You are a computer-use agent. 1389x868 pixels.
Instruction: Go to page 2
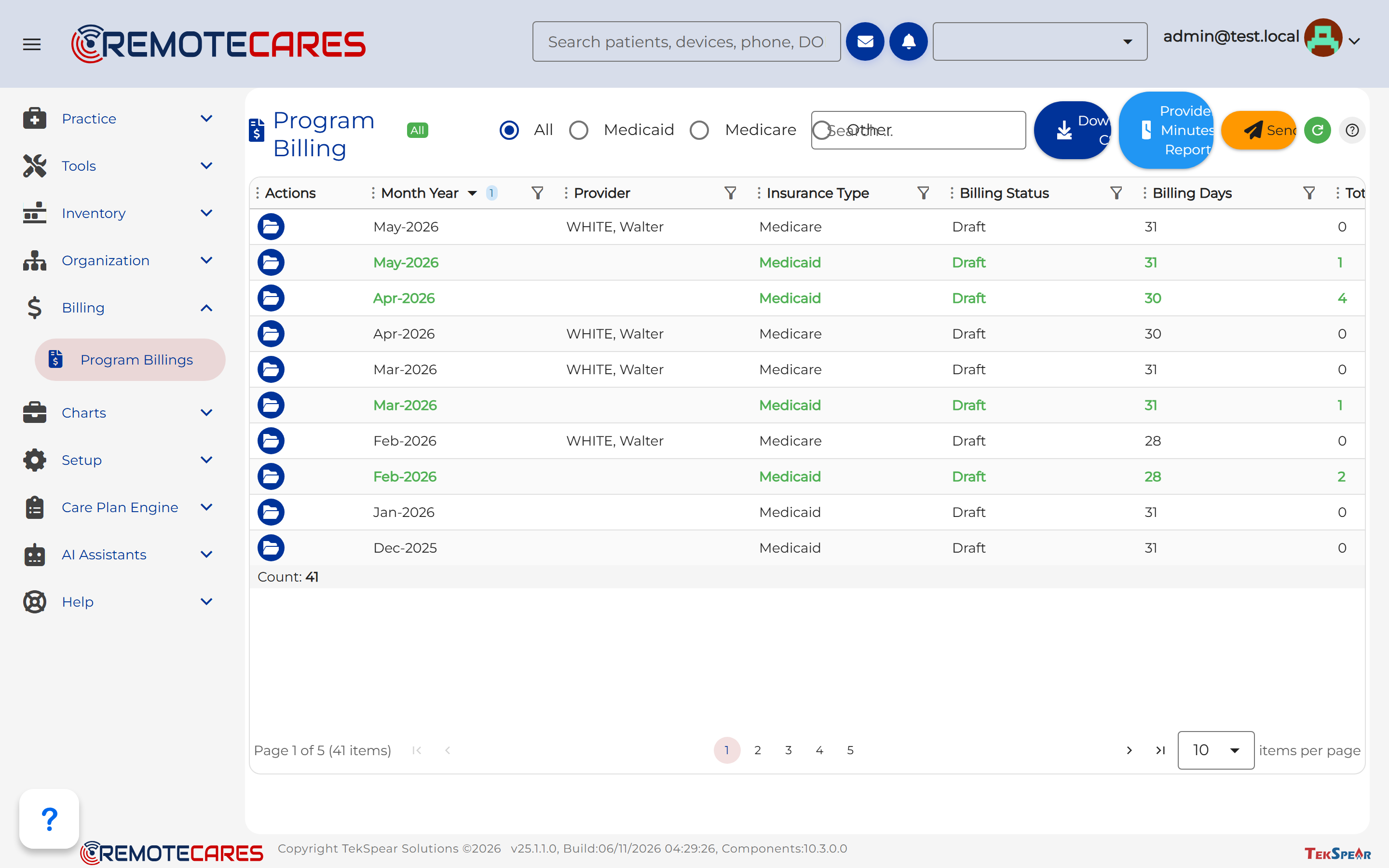[758, 750]
